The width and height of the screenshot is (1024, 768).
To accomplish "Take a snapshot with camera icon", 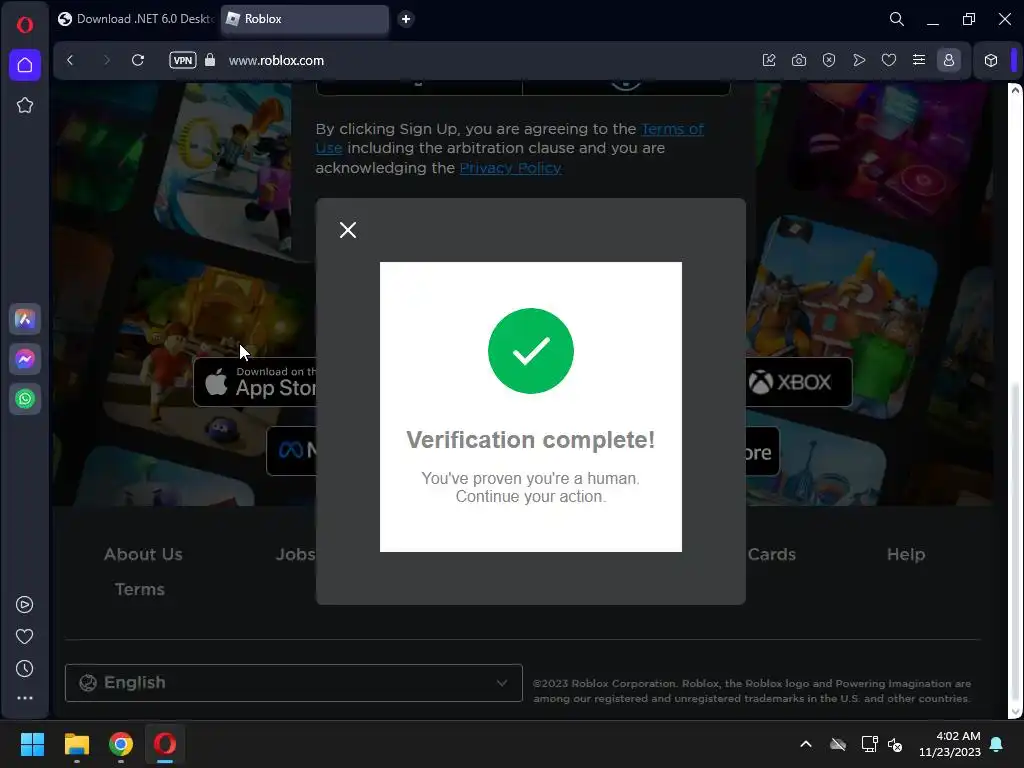I will [x=799, y=60].
